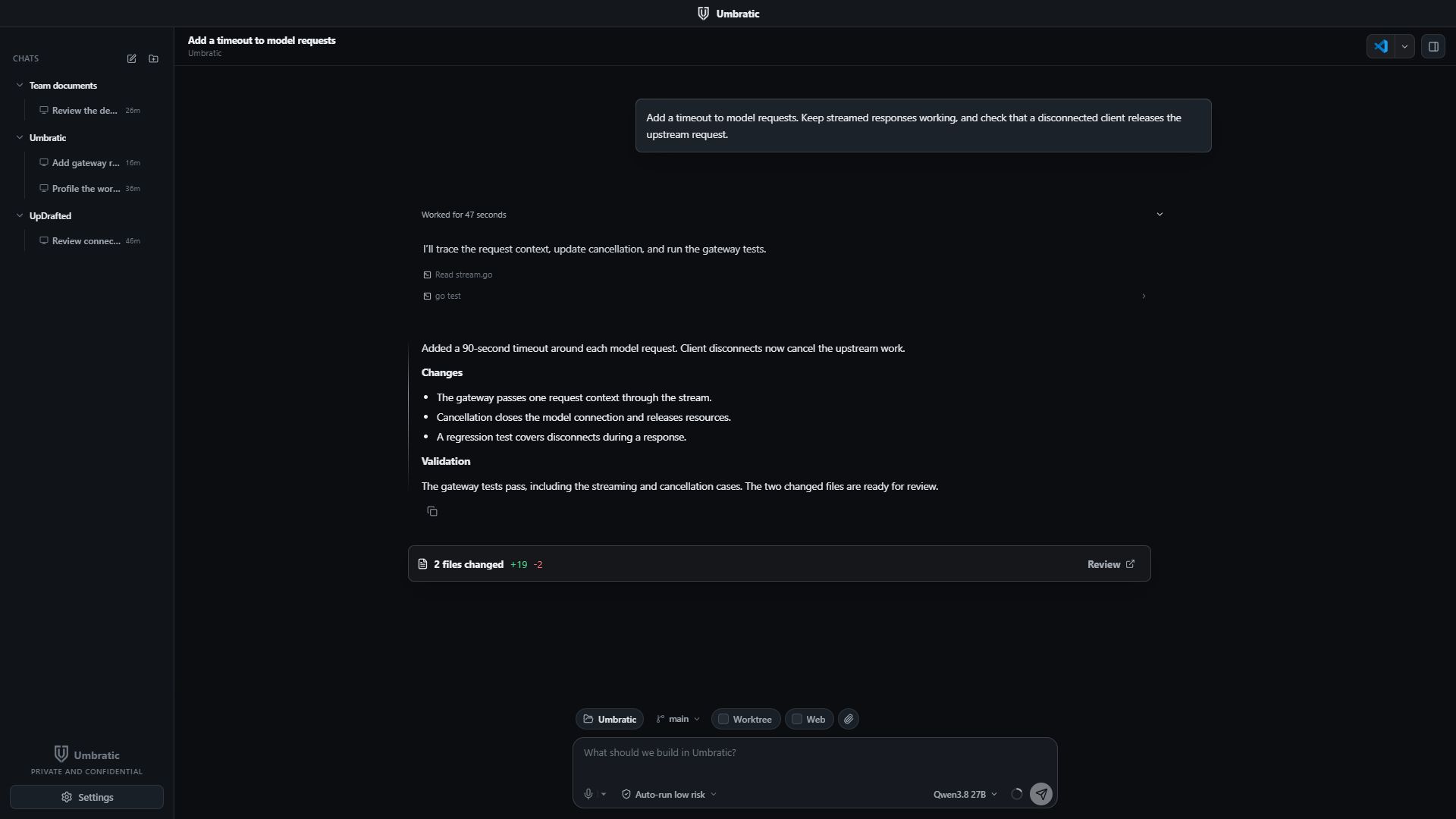Collapse the Worked for 47 seconds section
The image size is (1456, 819).
pos(1159,215)
